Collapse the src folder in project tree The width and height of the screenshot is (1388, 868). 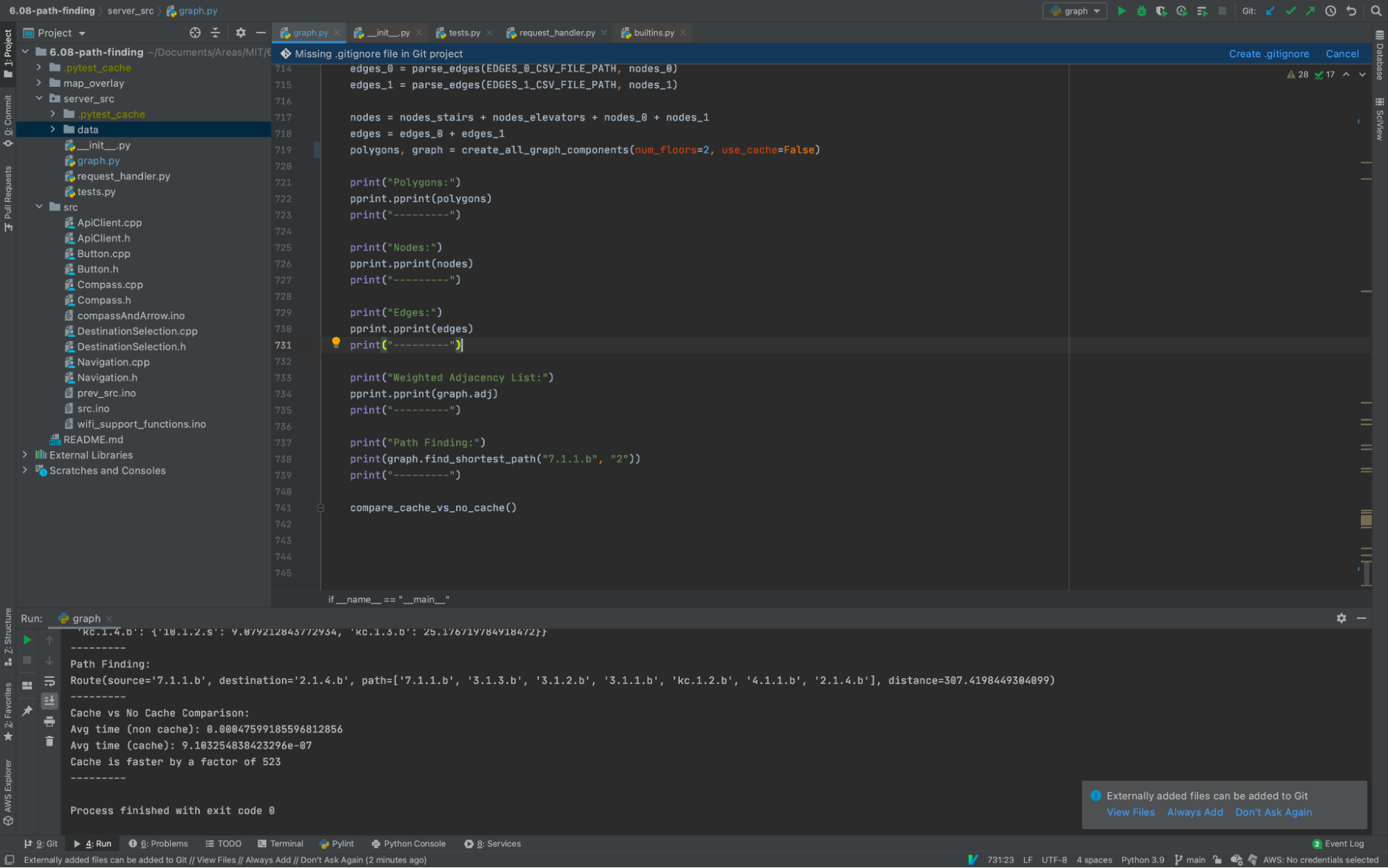(x=40, y=207)
